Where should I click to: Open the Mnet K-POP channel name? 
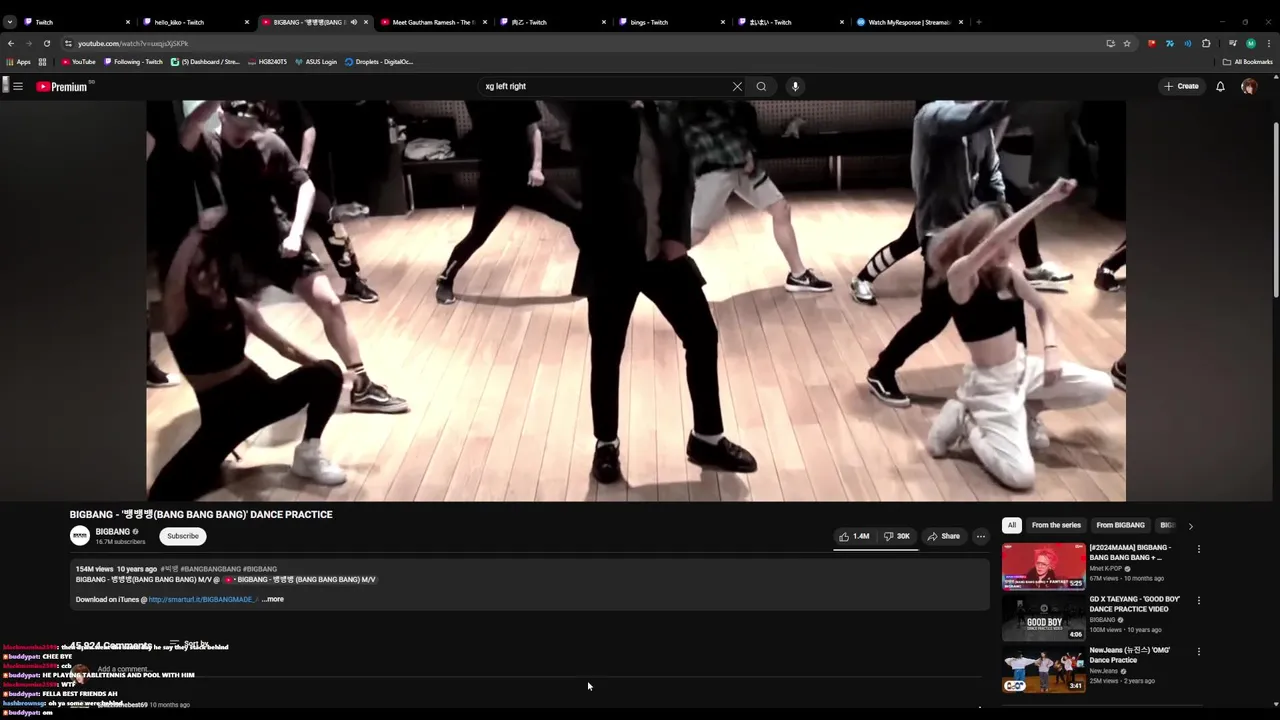point(1106,568)
